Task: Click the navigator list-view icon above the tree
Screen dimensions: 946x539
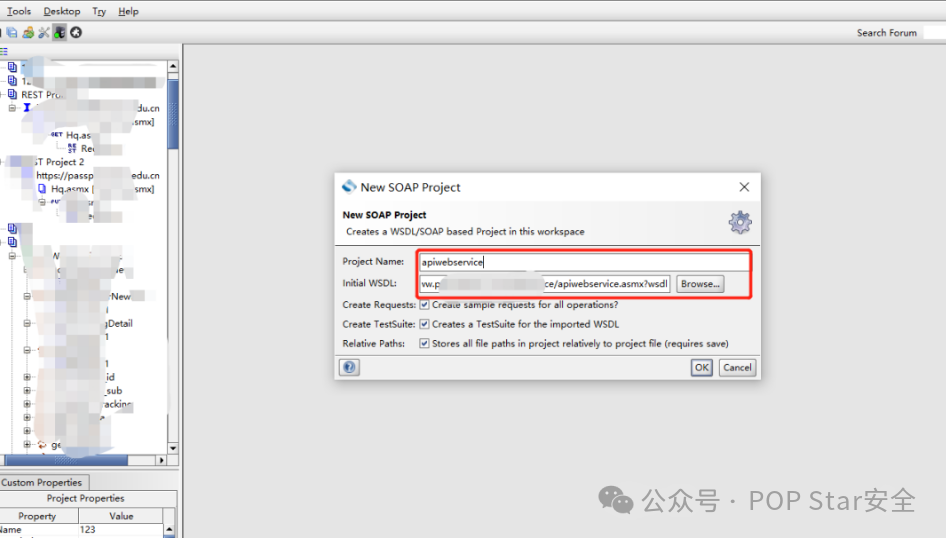Action: [4, 52]
